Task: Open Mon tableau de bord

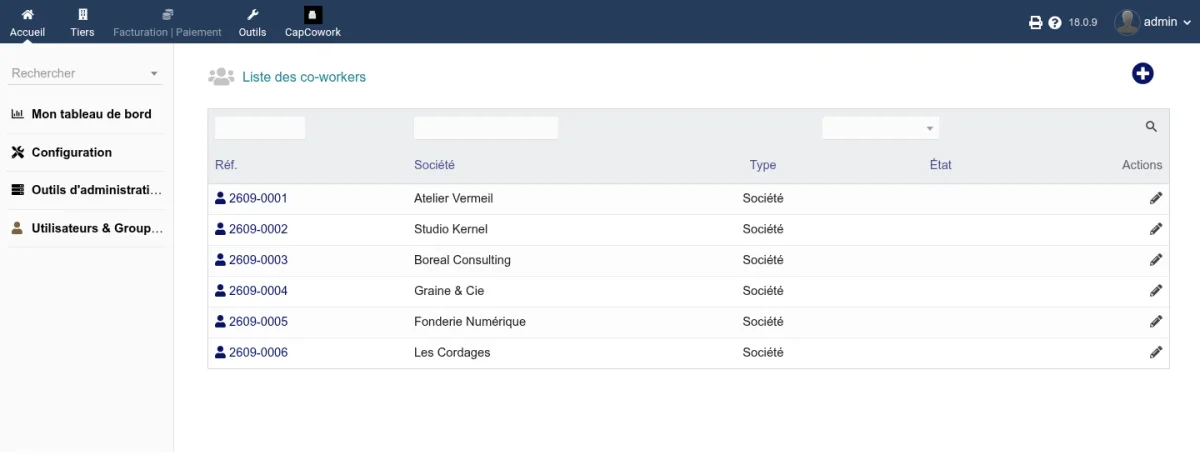Action: pyautogui.click(x=91, y=114)
